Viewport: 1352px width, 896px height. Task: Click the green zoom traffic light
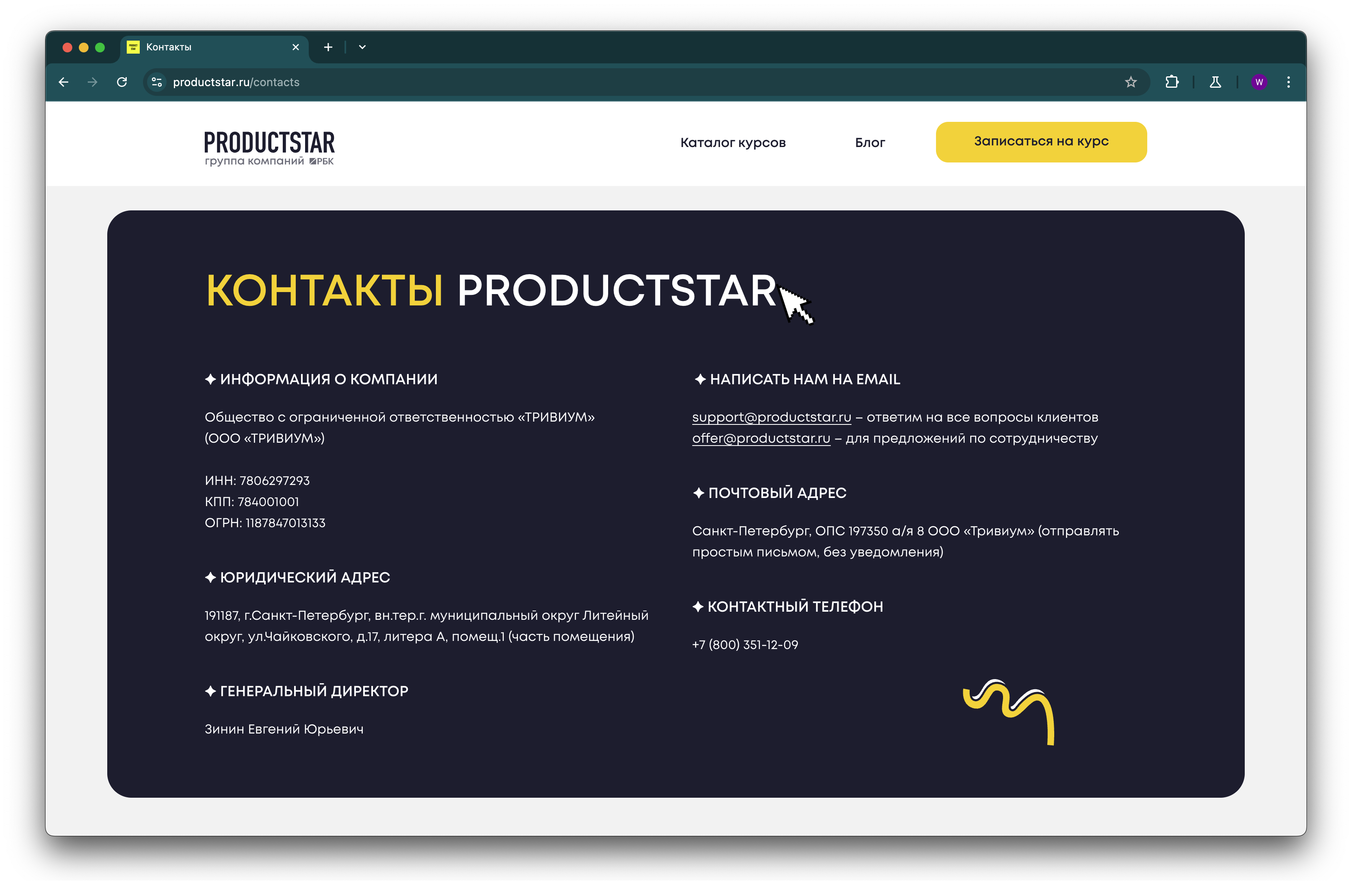[x=101, y=47]
